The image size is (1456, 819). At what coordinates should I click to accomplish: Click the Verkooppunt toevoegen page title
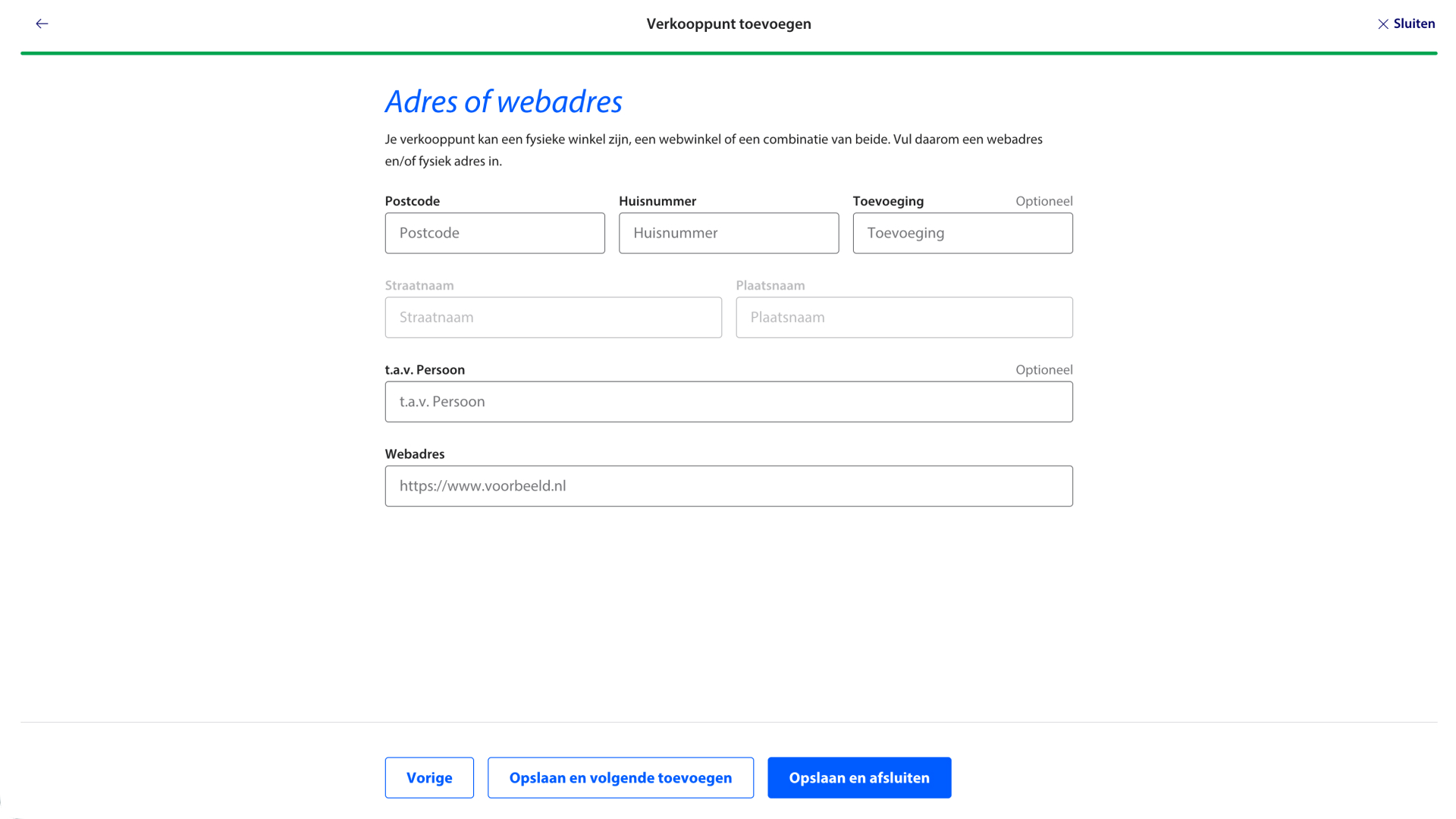(728, 24)
